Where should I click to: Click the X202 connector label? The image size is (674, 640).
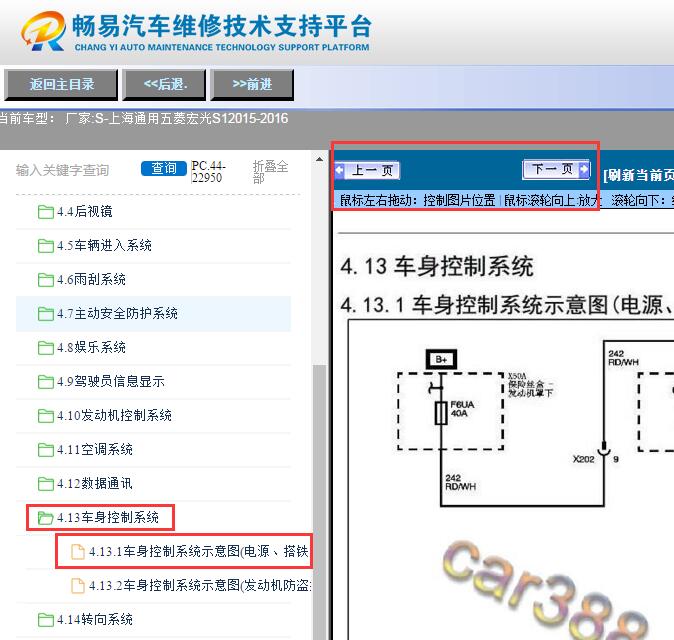(x=583, y=459)
